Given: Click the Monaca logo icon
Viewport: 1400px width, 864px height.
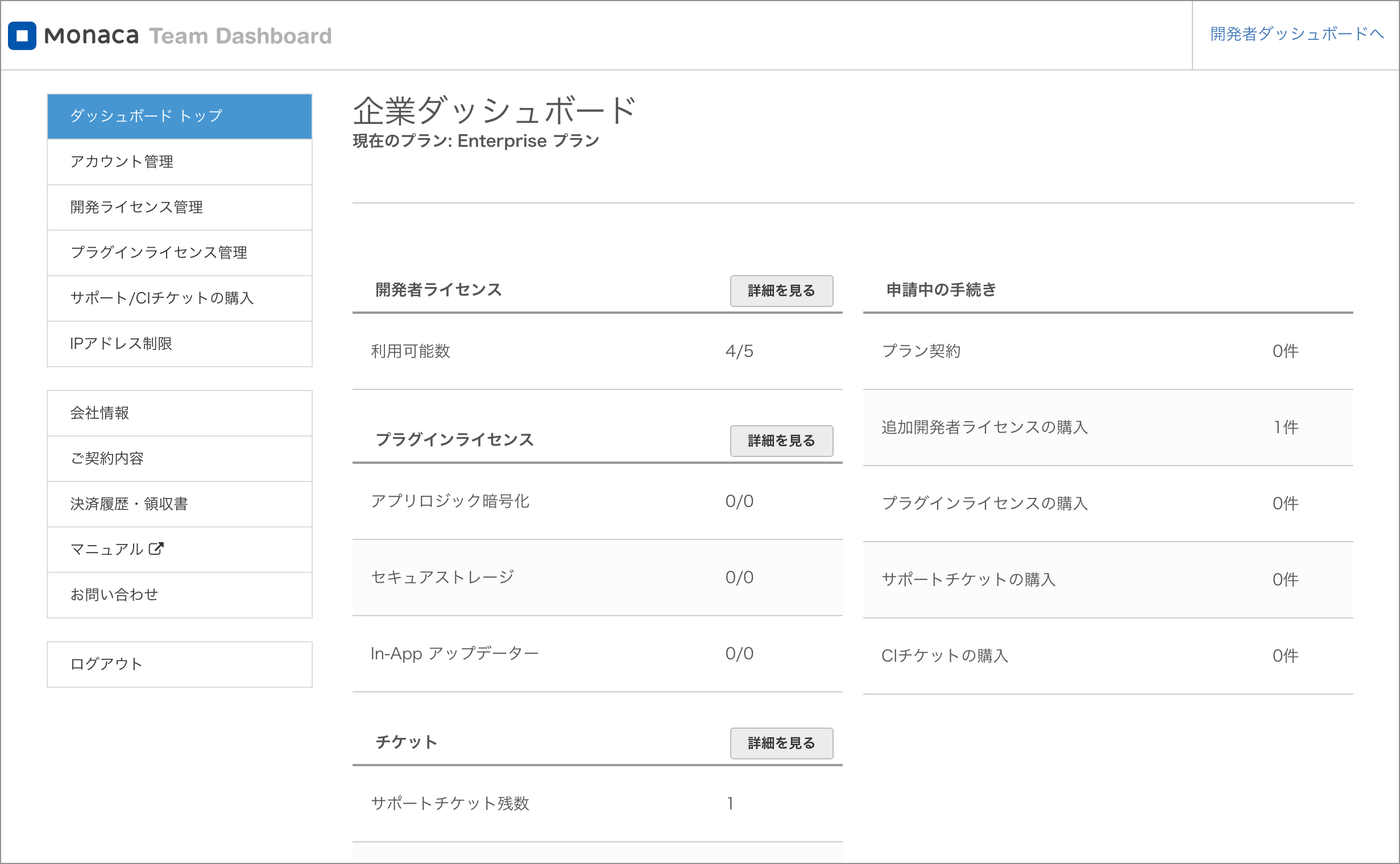Looking at the screenshot, I should tap(22, 35).
